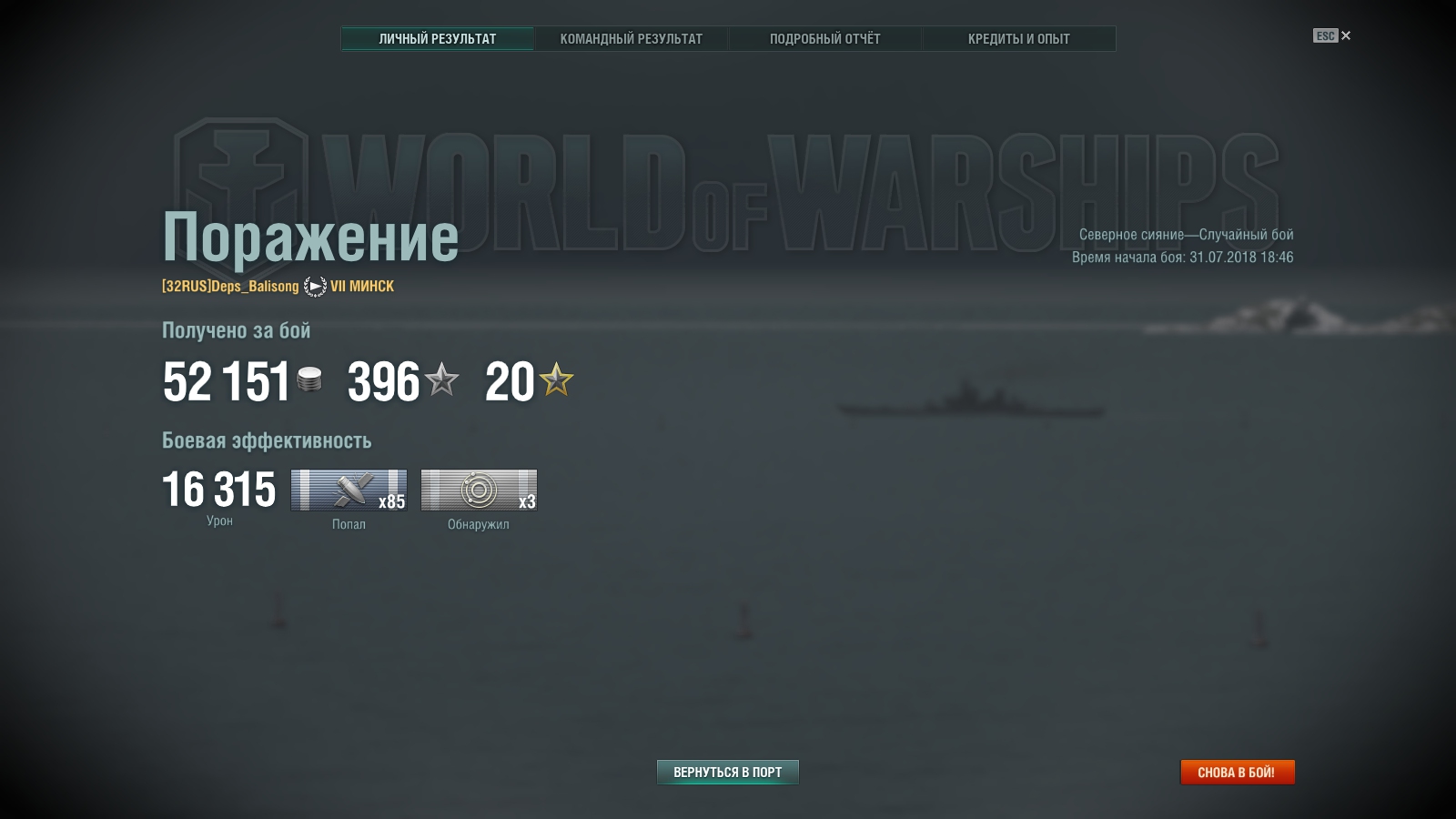Click the shell hits x85 ribbon

point(349,490)
